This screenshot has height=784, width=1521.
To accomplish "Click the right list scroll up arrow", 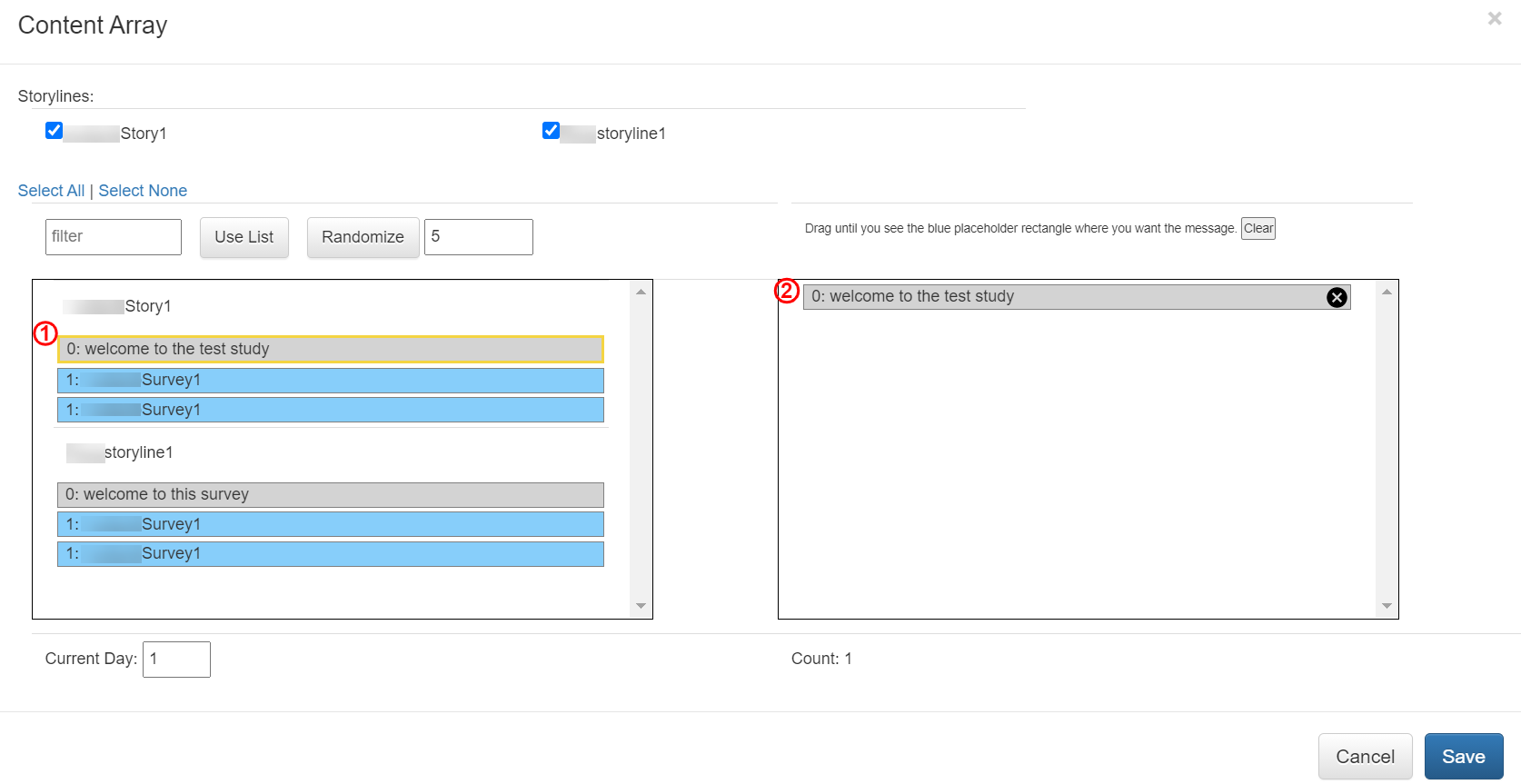I will point(1387,292).
